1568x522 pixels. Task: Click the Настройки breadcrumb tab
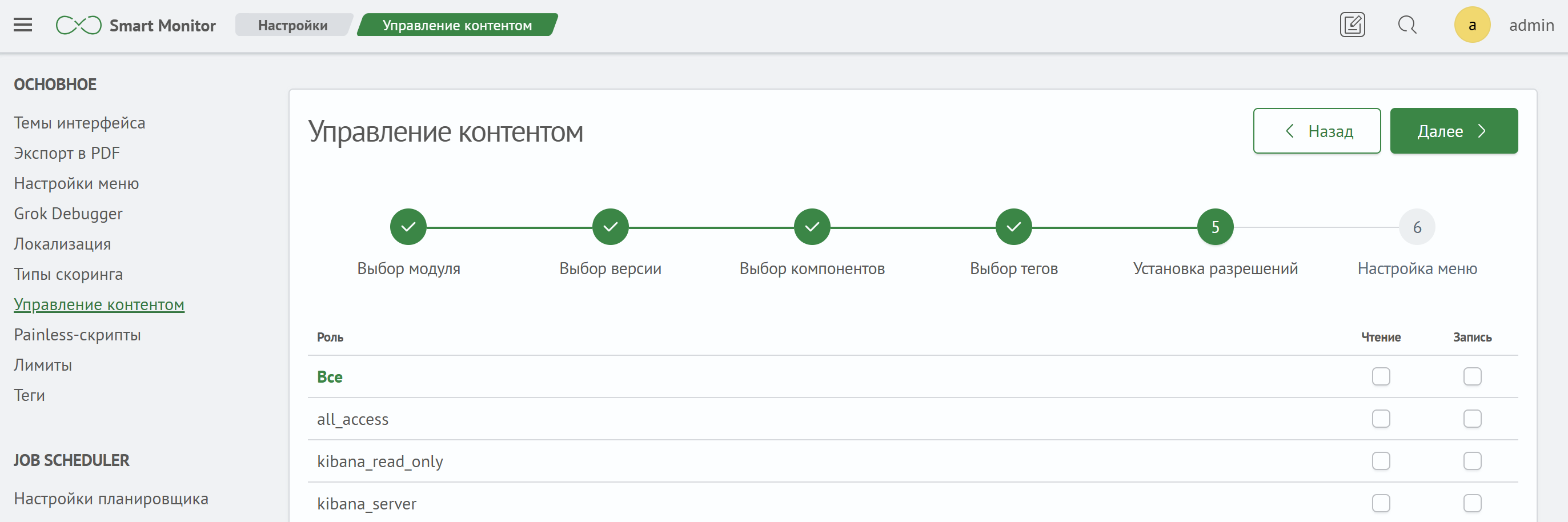point(292,25)
